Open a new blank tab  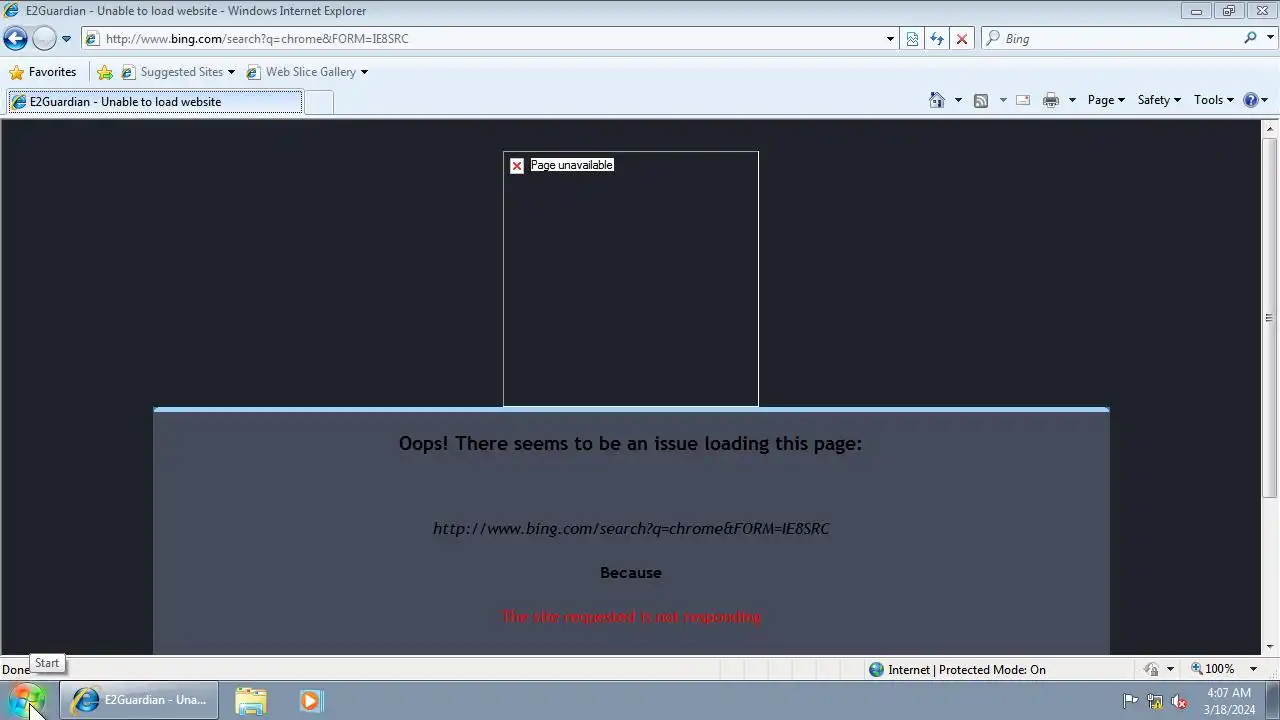(318, 102)
